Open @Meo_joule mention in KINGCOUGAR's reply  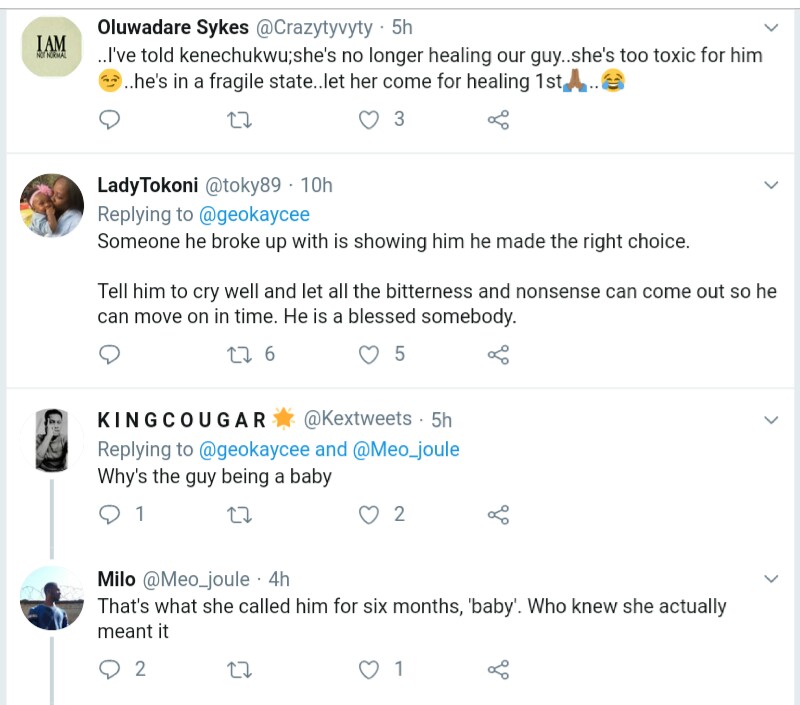tap(406, 449)
